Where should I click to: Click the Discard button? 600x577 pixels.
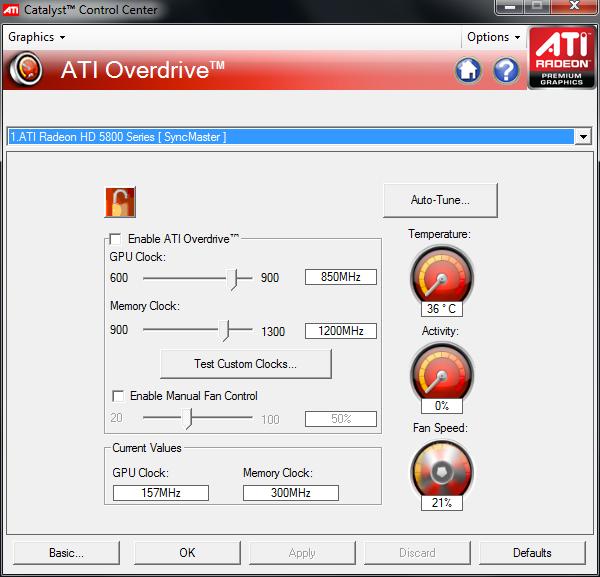[417, 553]
